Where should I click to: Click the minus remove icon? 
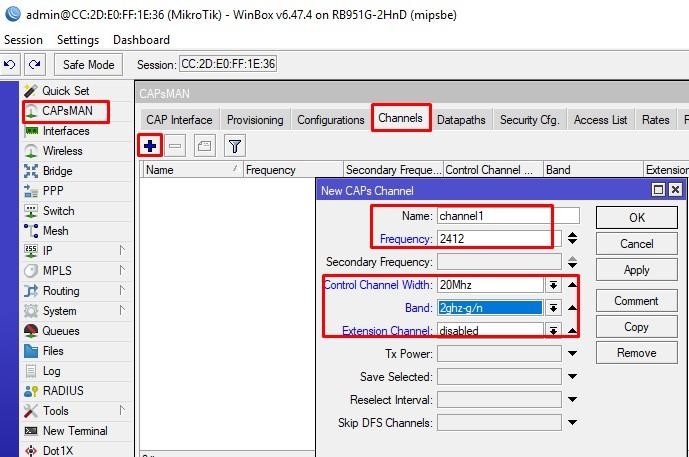coord(175,146)
